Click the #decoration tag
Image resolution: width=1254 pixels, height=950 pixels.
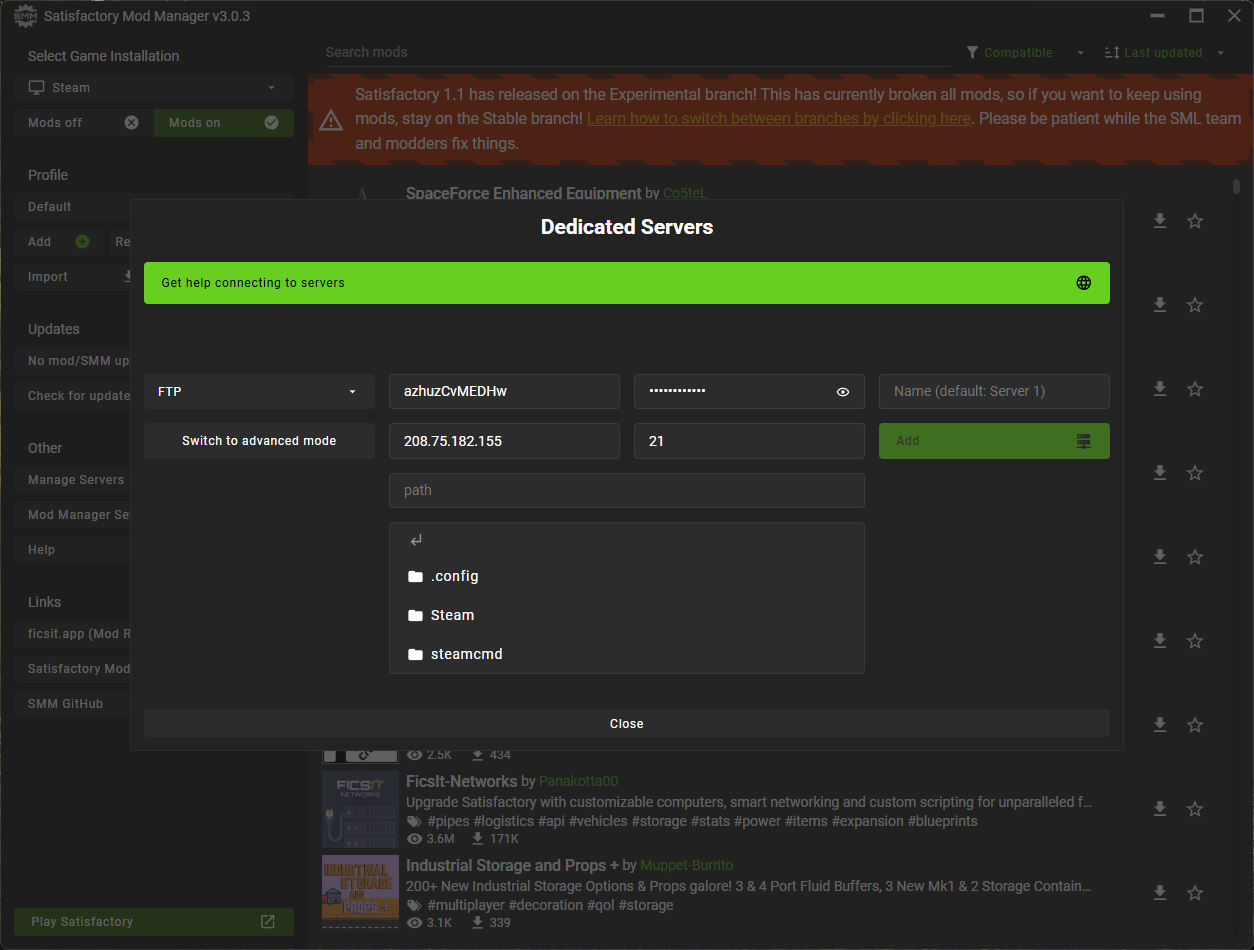coord(546,905)
